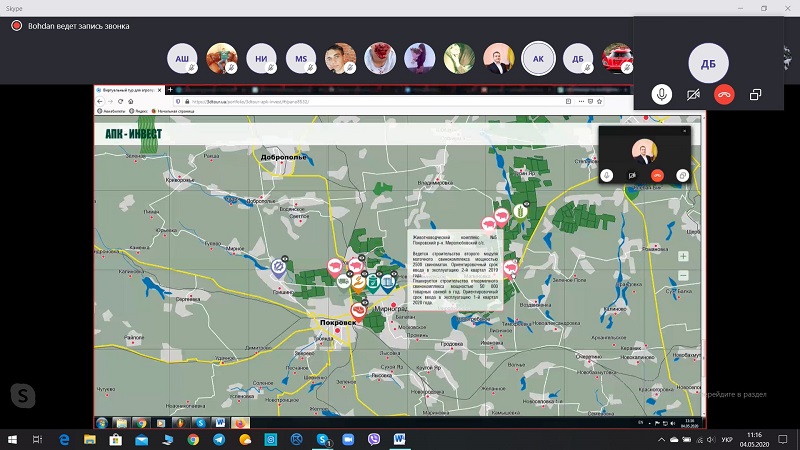Select small ДБ avatar in participant row

[578, 59]
